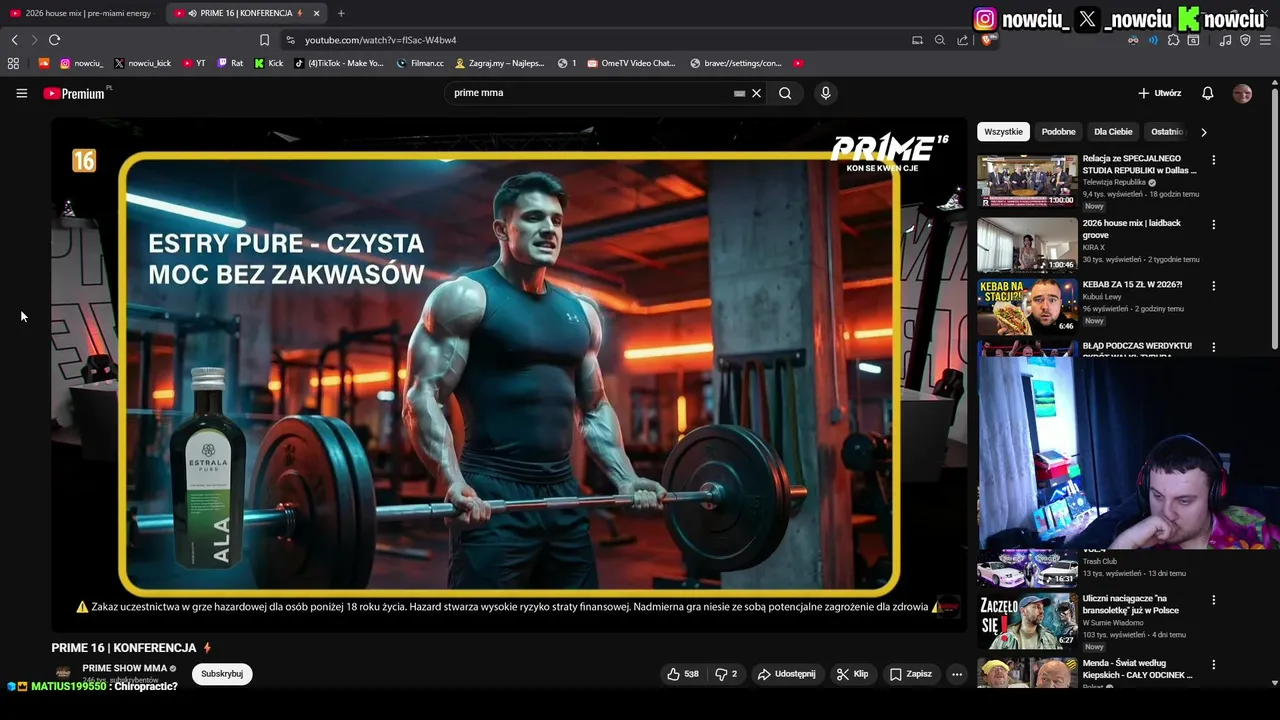Subscribe with the Subskrybuj button

[x=222, y=674]
